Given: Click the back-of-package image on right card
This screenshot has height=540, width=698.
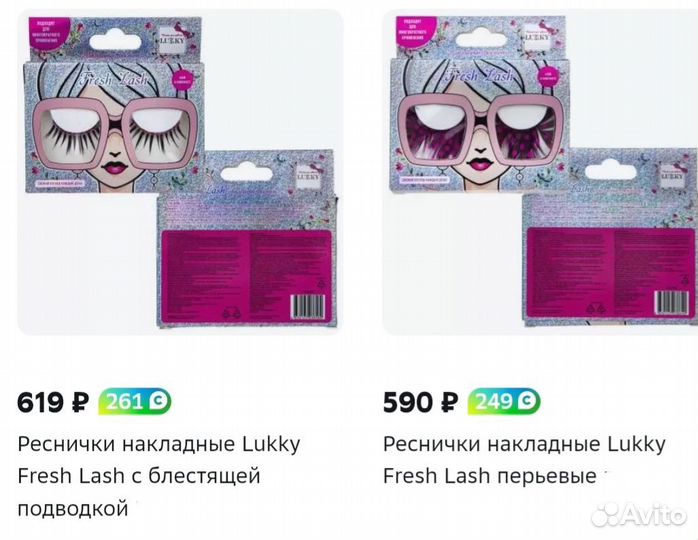Looking at the screenshot, I should (x=610, y=237).
